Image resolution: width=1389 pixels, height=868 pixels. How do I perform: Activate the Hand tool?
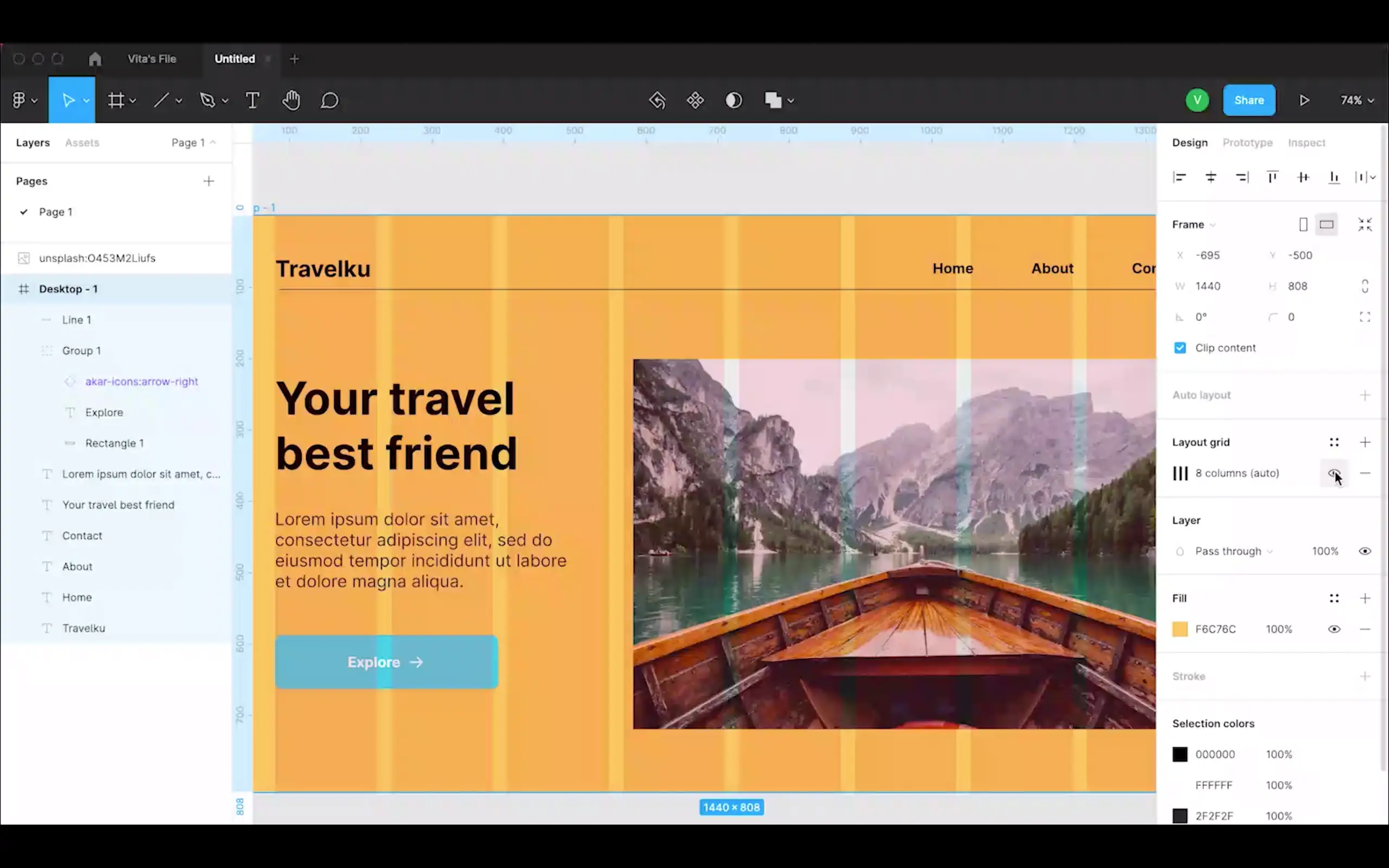click(x=291, y=100)
